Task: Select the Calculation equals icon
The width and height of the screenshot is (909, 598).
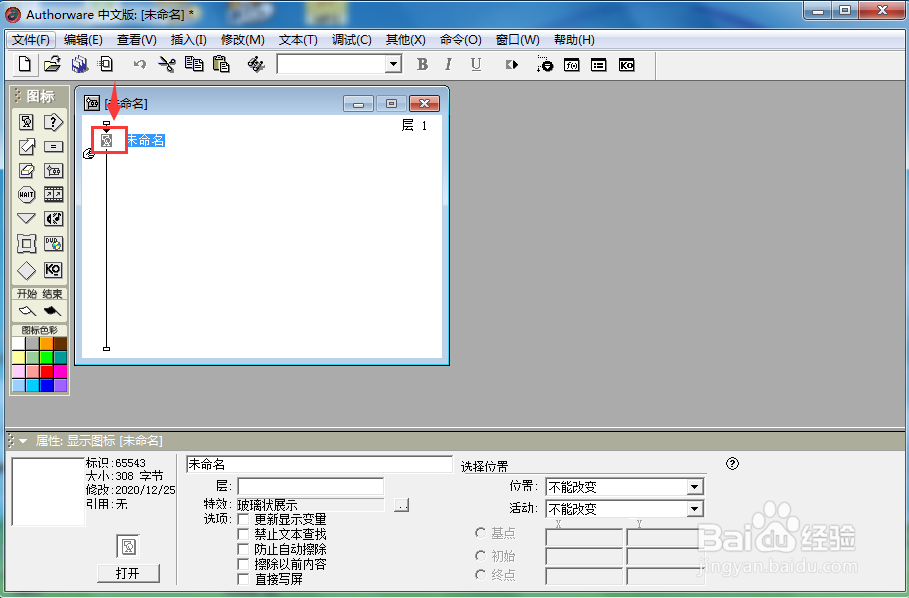Action: pos(53,147)
